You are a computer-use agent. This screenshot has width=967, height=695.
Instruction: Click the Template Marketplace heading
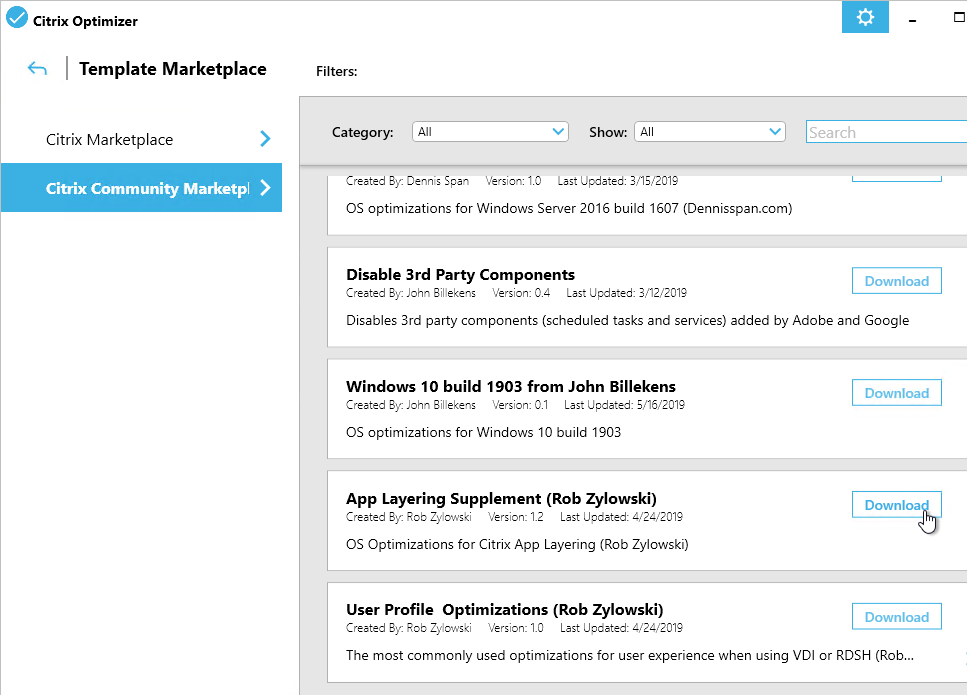[x=173, y=68]
